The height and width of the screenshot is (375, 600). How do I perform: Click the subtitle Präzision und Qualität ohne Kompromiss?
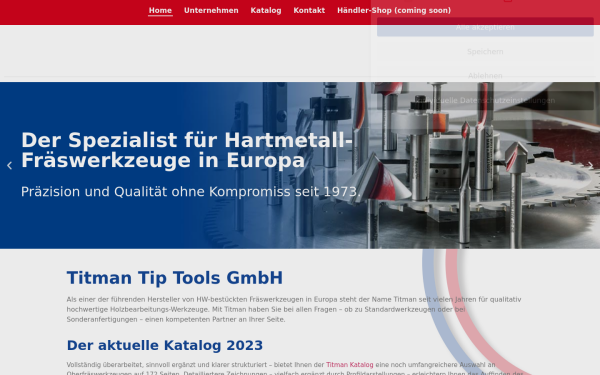191,192
